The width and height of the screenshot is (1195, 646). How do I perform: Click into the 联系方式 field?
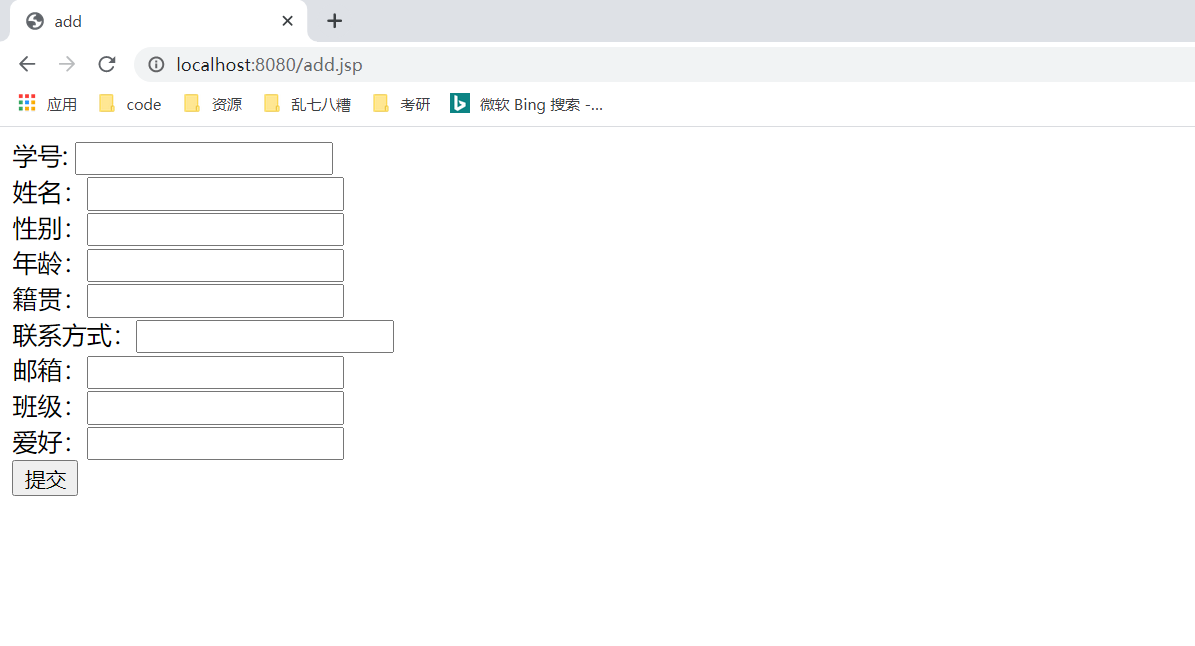click(264, 337)
